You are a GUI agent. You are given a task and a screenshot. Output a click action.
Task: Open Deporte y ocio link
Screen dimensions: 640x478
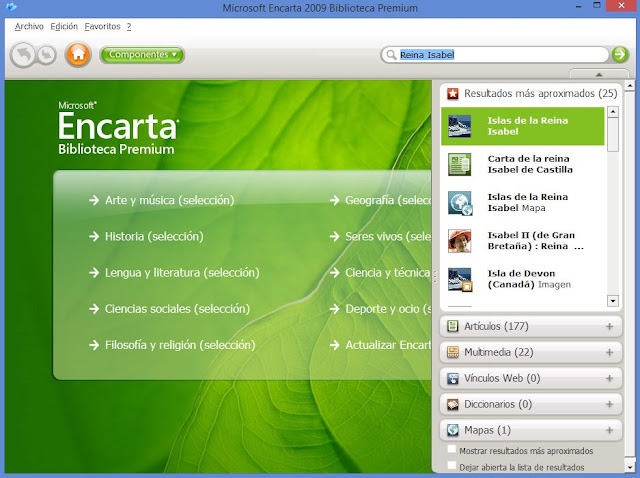pyautogui.click(x=388, y=309)
